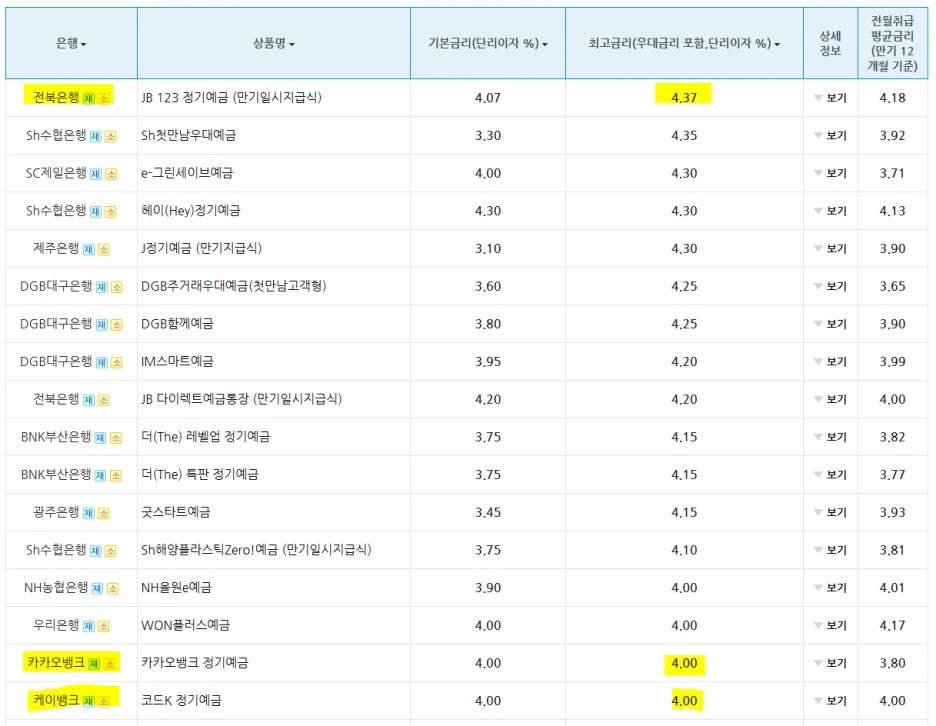Click 재 badge next to 우리은행

(89, 626)
